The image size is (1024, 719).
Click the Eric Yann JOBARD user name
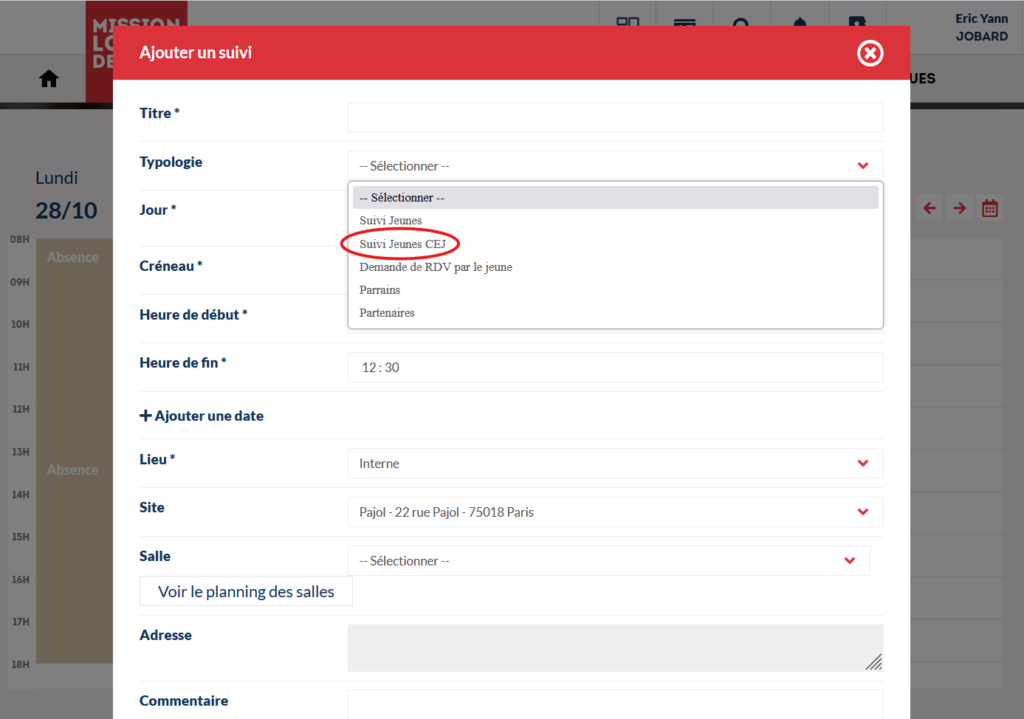tap(982, 27)
